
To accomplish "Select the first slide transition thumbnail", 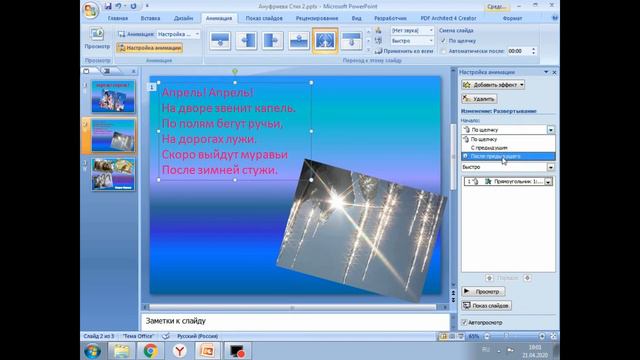I will [220, 40].
